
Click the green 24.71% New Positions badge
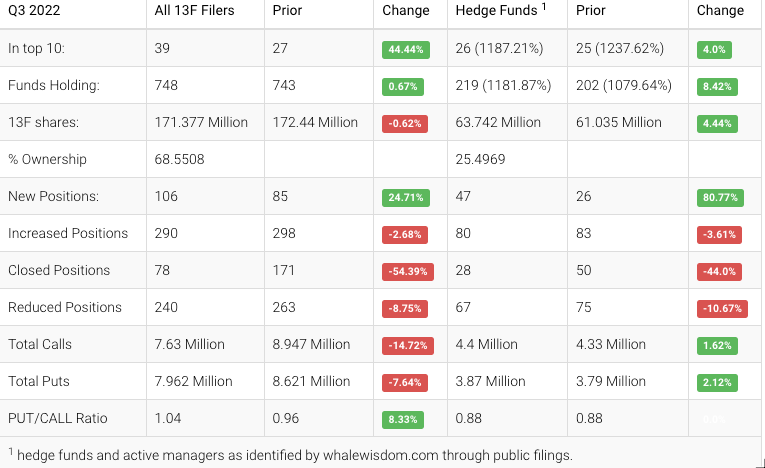(x=409, y=197)
